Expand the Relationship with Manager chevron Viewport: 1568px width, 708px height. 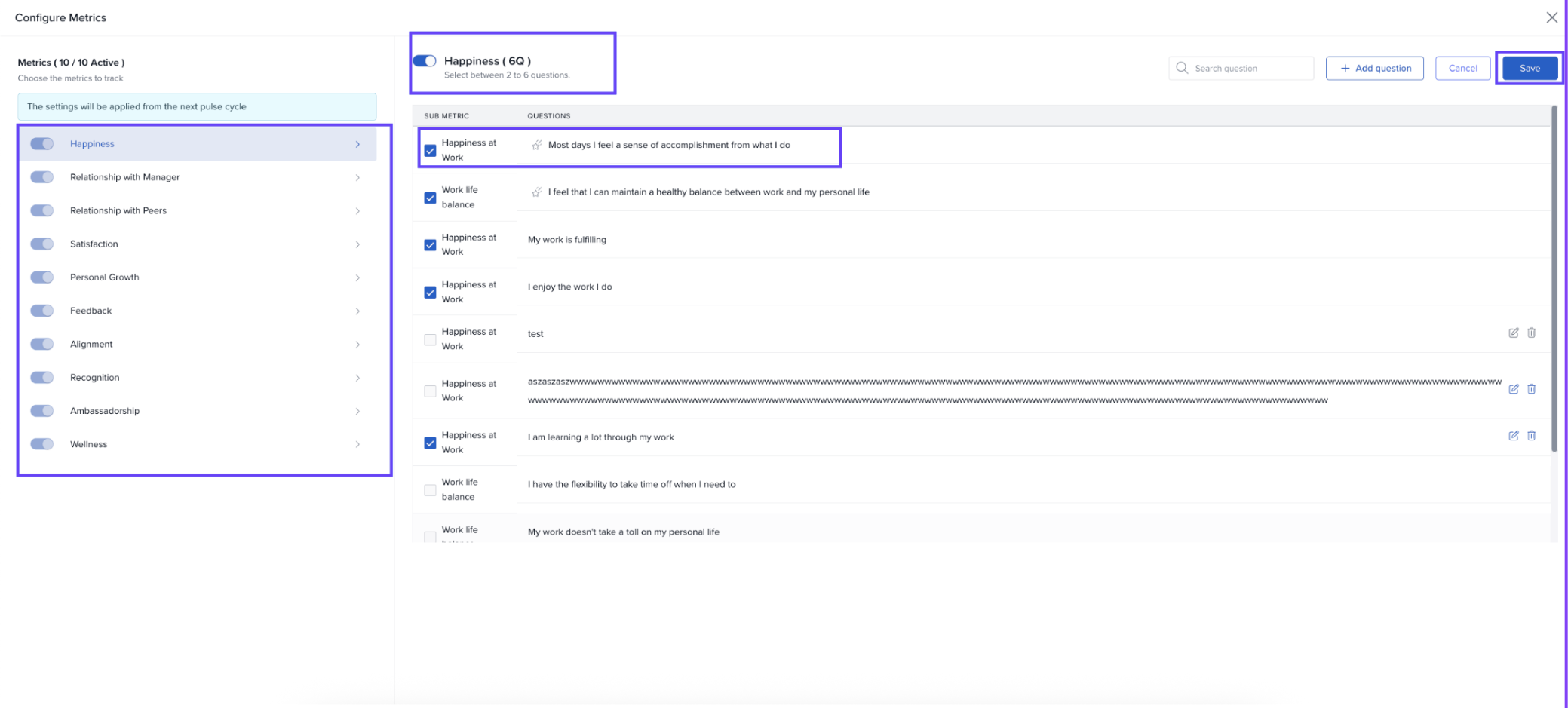(357, 178)
